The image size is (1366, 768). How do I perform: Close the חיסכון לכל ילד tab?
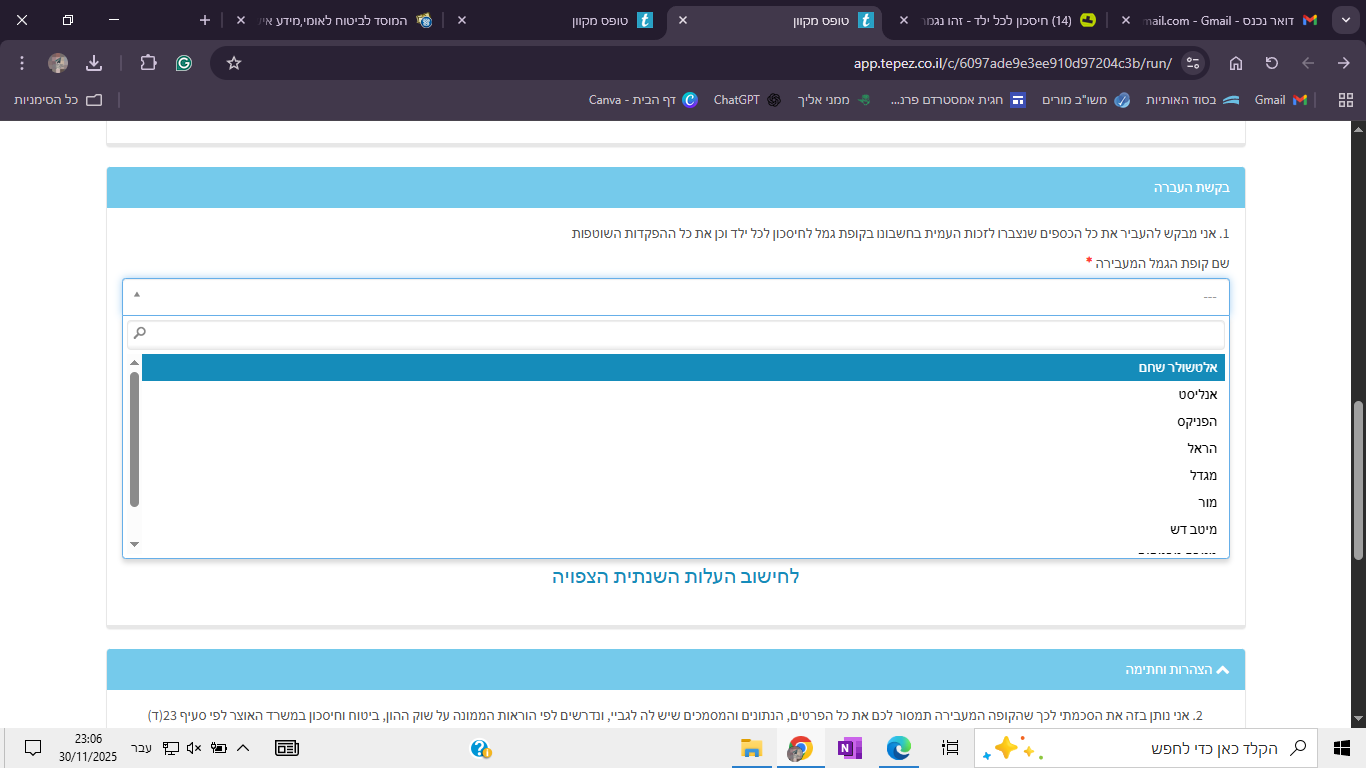[x=905, y=20]
